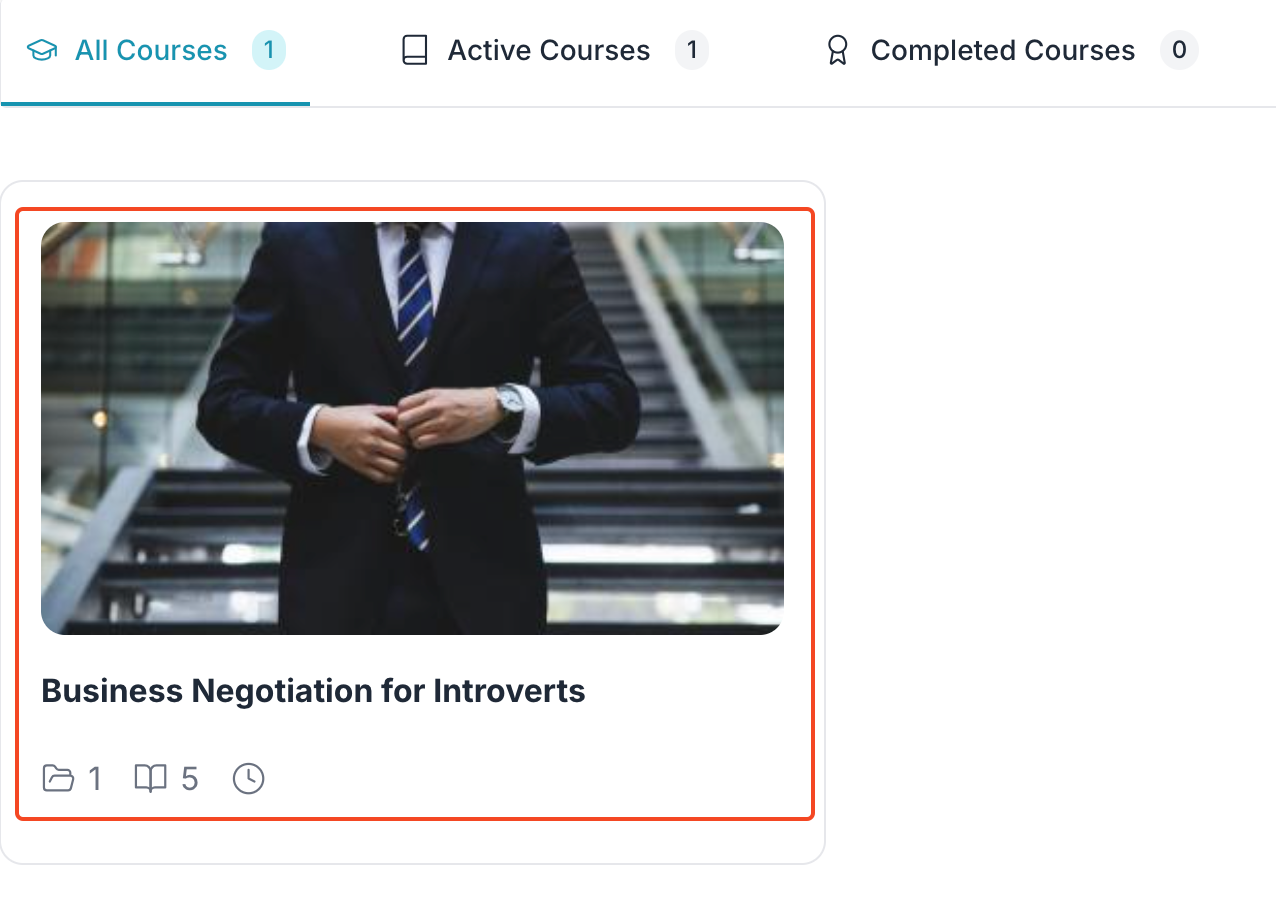Open the Business Negotiation for Introverts course title
The height and width of the screenshot is (924, 1276).
coord(312,690)
